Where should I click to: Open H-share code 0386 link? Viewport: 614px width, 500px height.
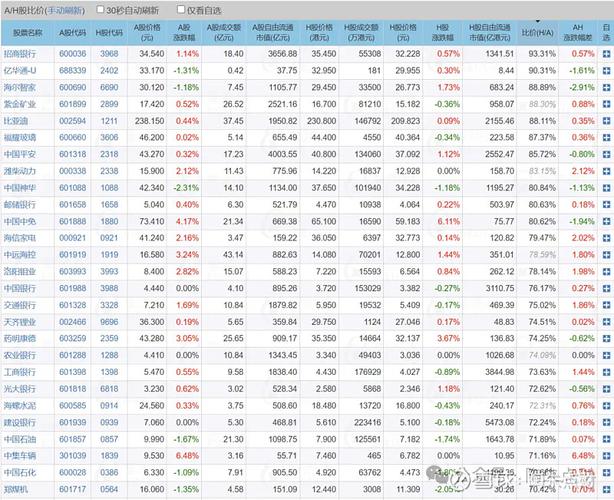click(109, 473)
